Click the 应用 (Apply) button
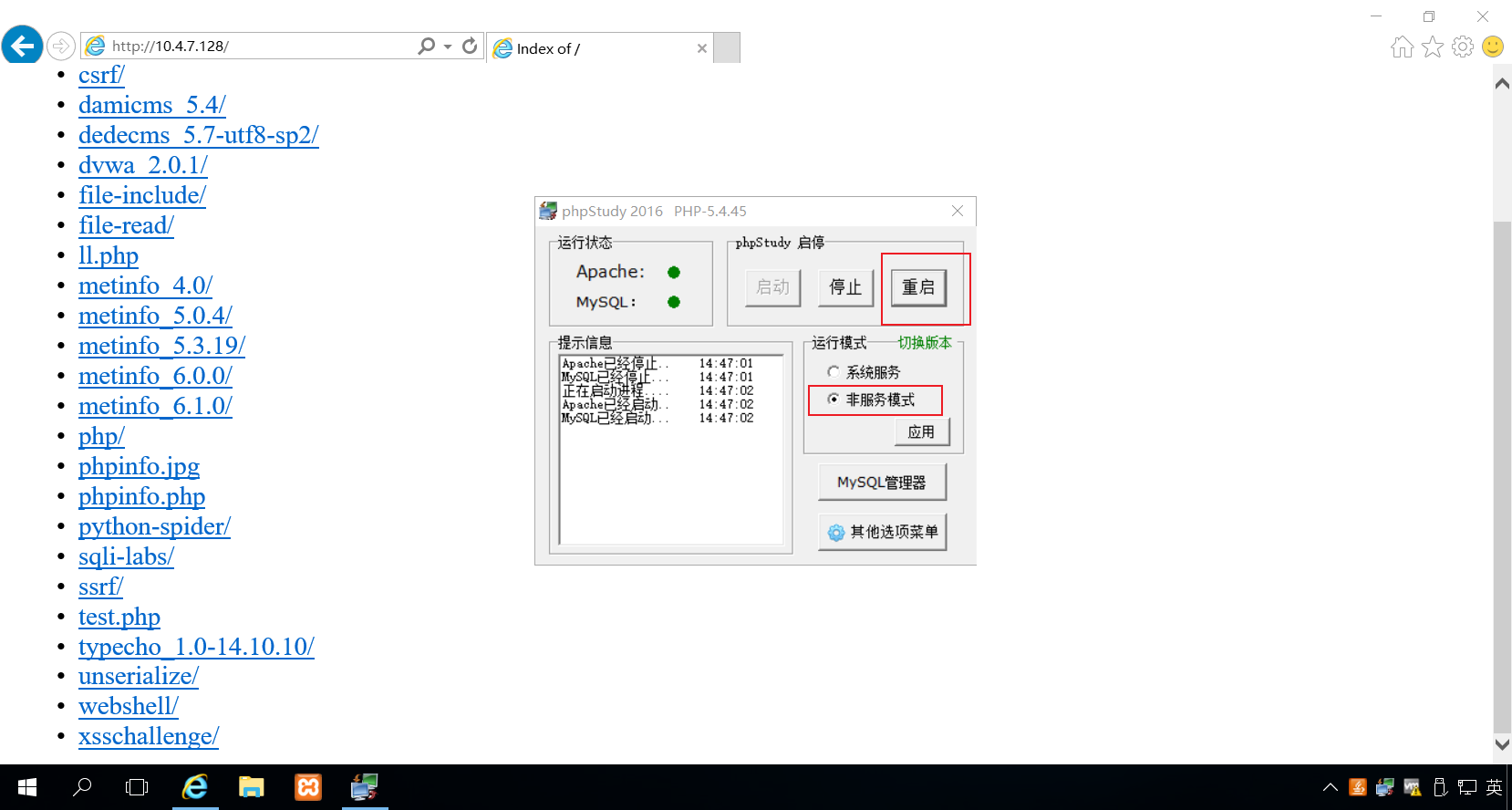Viewport: 1512px width, 810px height. tap(922, 431)
